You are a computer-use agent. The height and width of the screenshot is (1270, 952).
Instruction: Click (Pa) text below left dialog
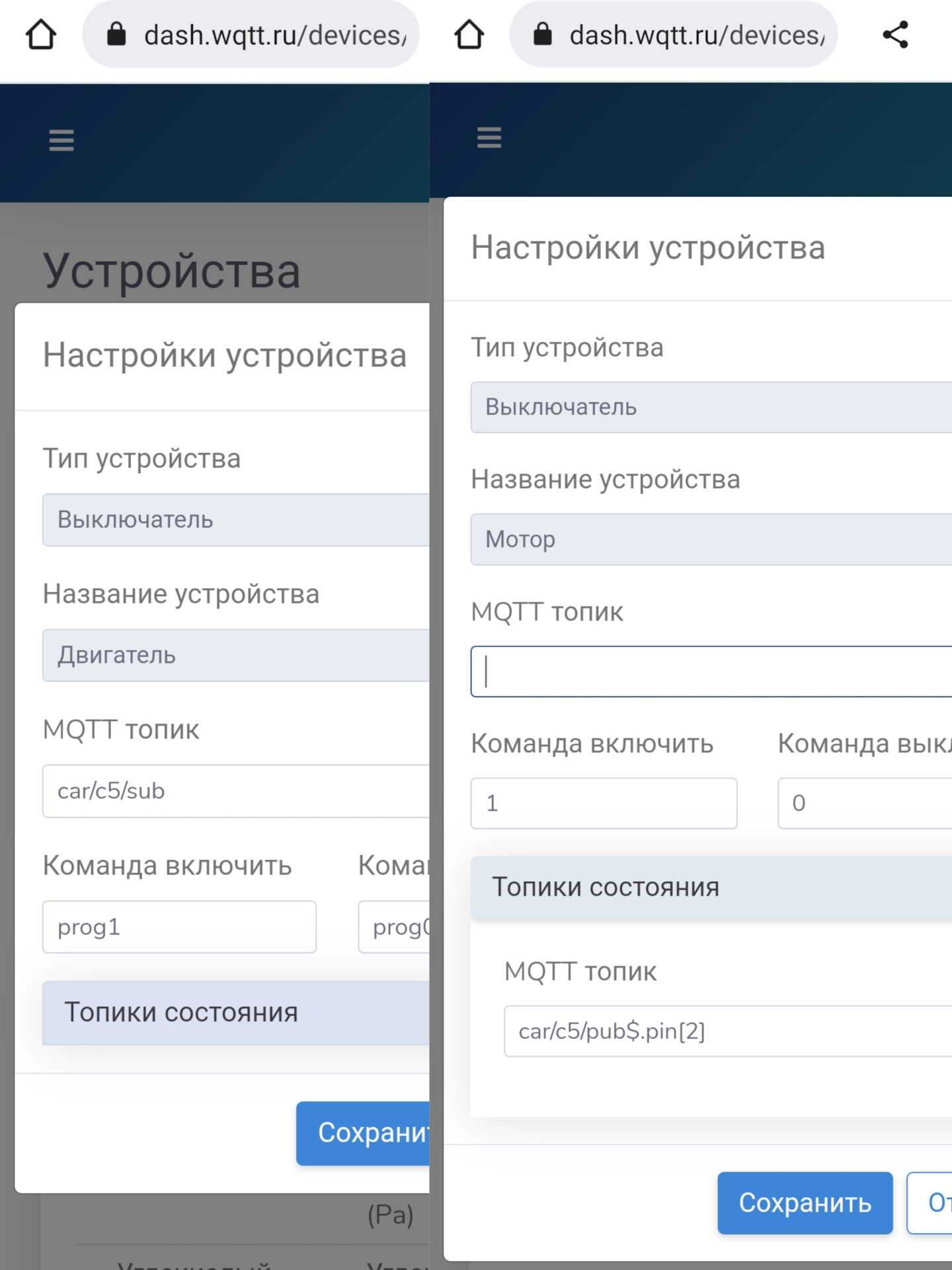pyautogui.click(x=391, y=1215)
